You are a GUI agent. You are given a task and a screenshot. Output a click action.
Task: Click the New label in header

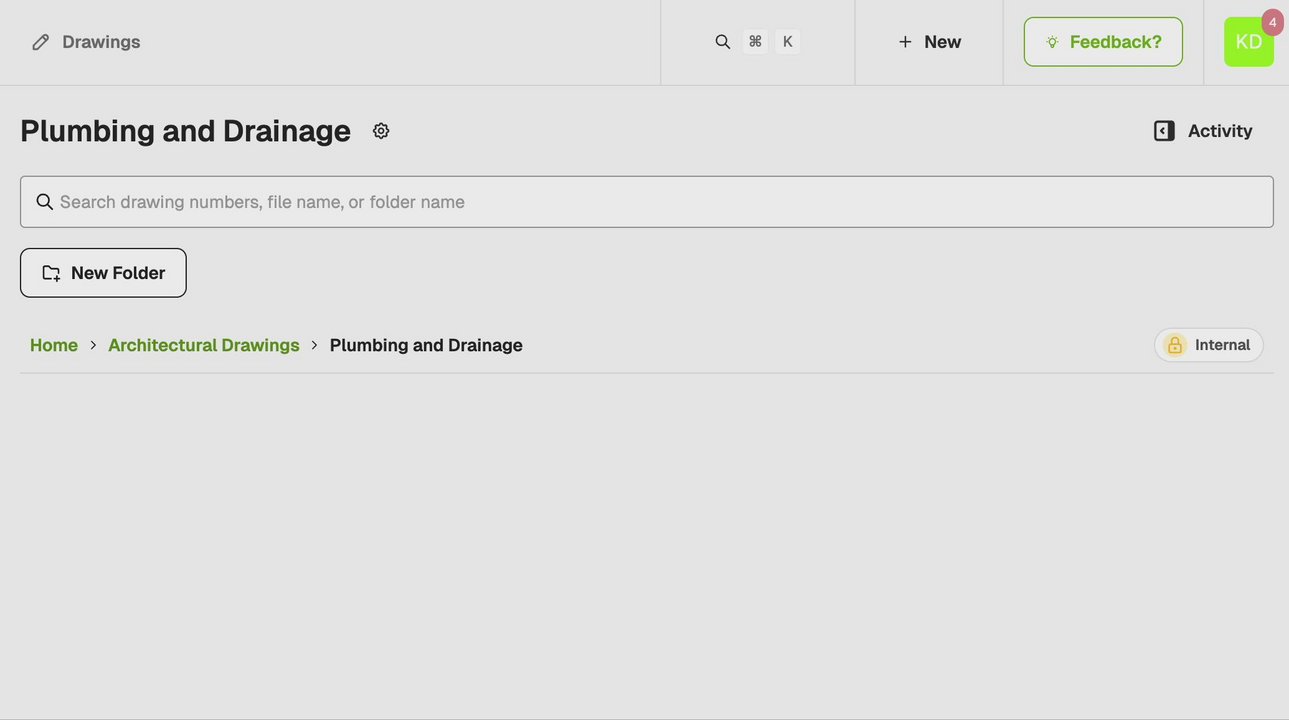pos(942,42)
